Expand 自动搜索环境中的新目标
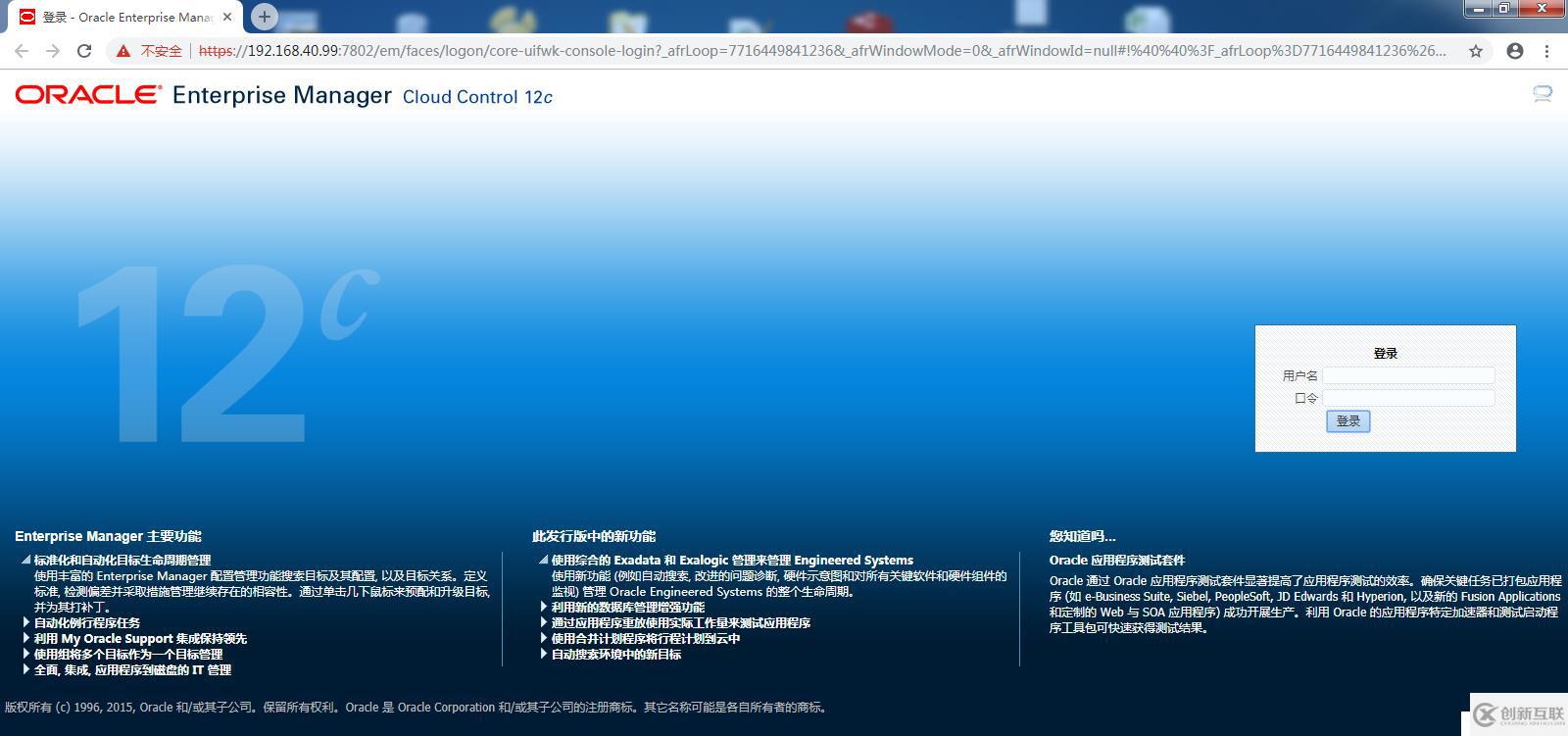1568x736 pixels. coord(544,654)
